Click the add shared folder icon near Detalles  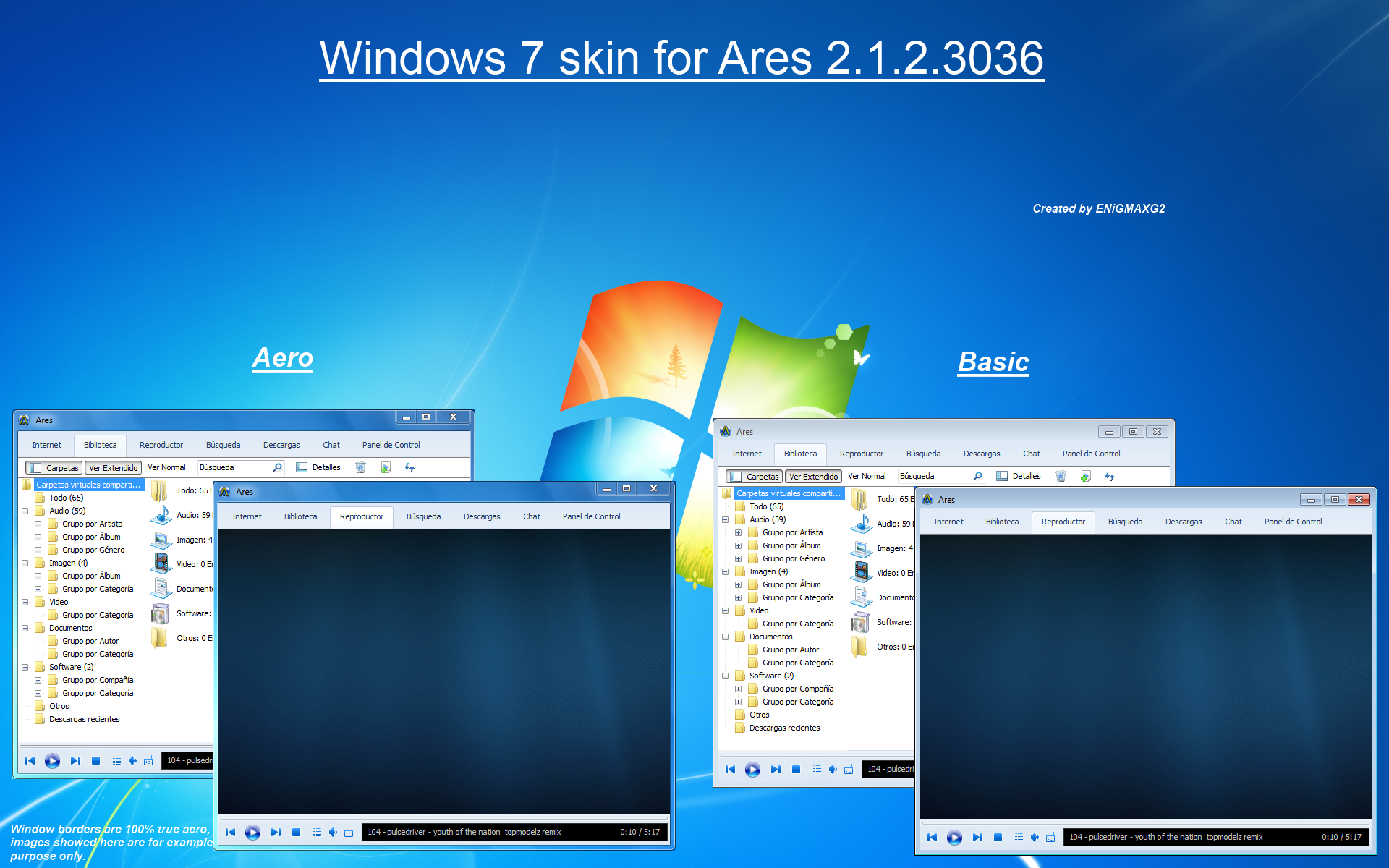pyautogui.click(x=383, y=467)
